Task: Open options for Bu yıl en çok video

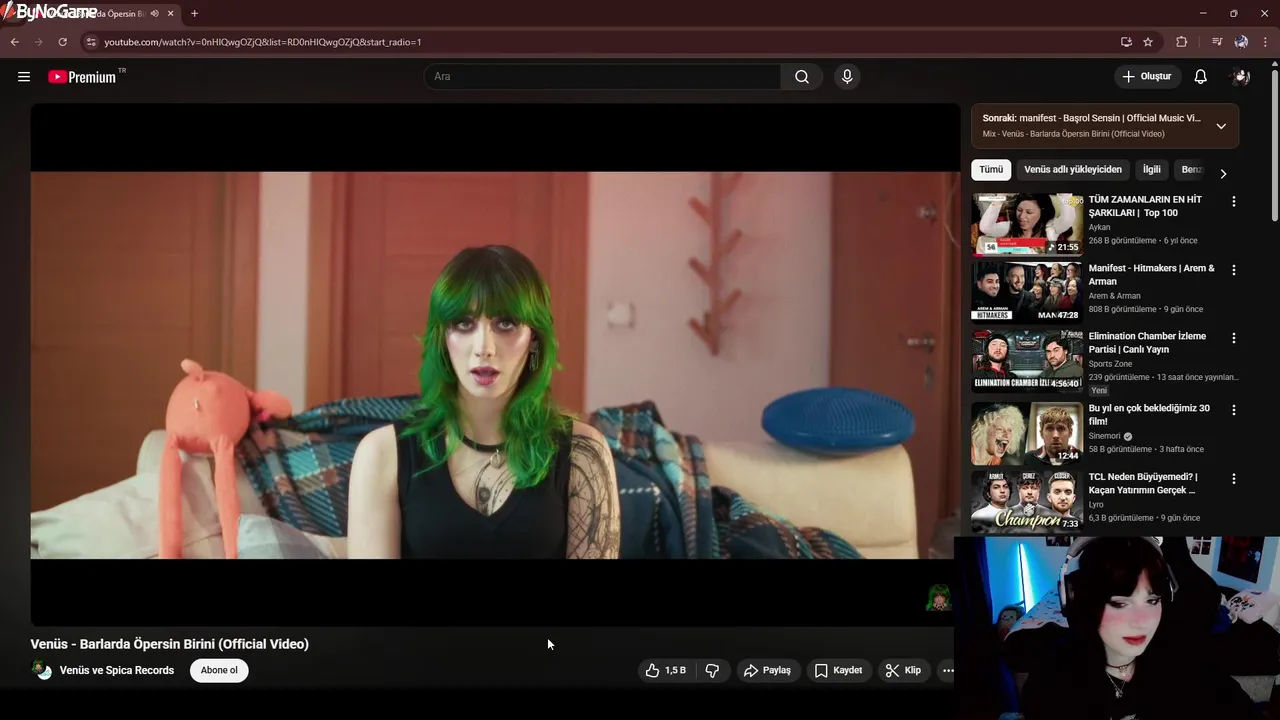Action: [1234, 410]
